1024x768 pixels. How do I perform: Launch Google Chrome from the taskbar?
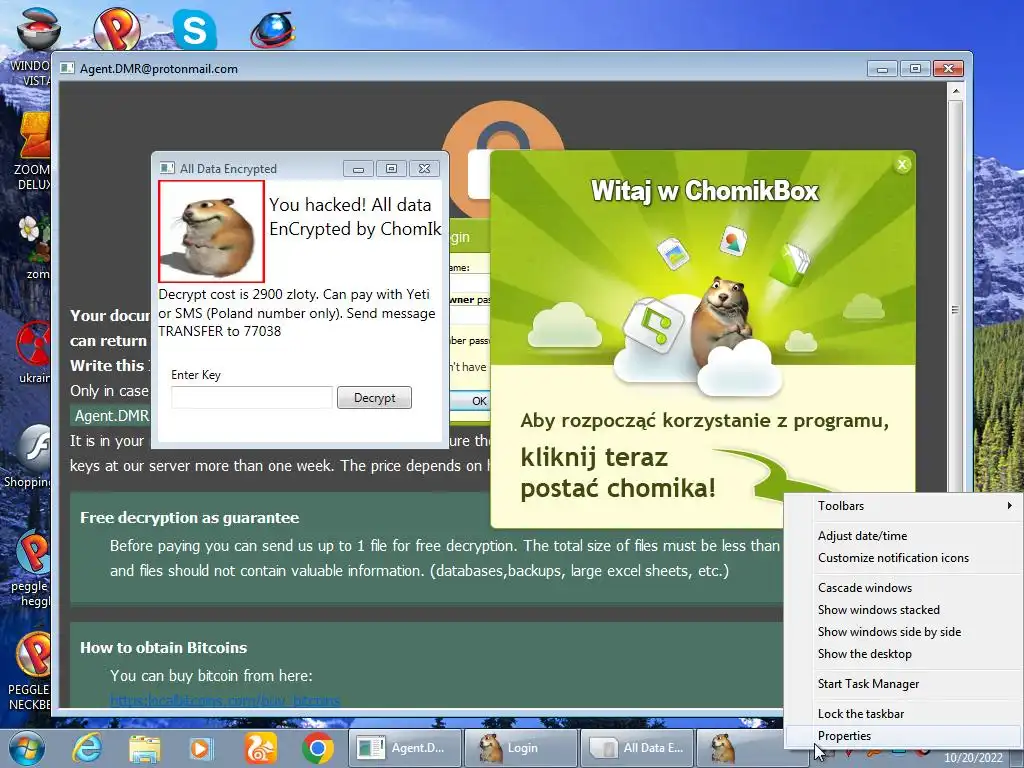pyautogui.click(x=317, y=748)
